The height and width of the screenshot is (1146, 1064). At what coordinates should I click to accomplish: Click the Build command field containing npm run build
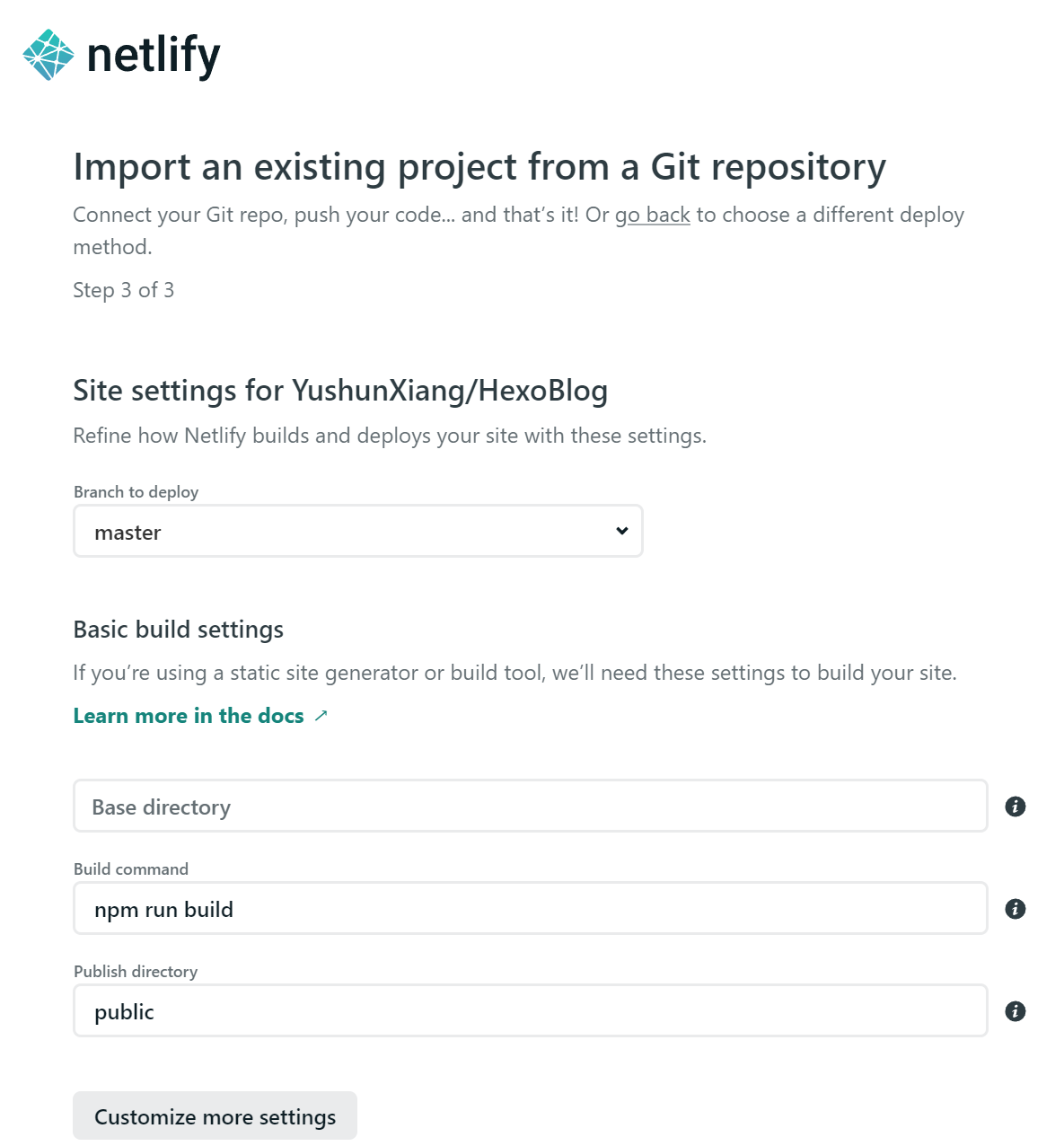click(x=531, y=909)
